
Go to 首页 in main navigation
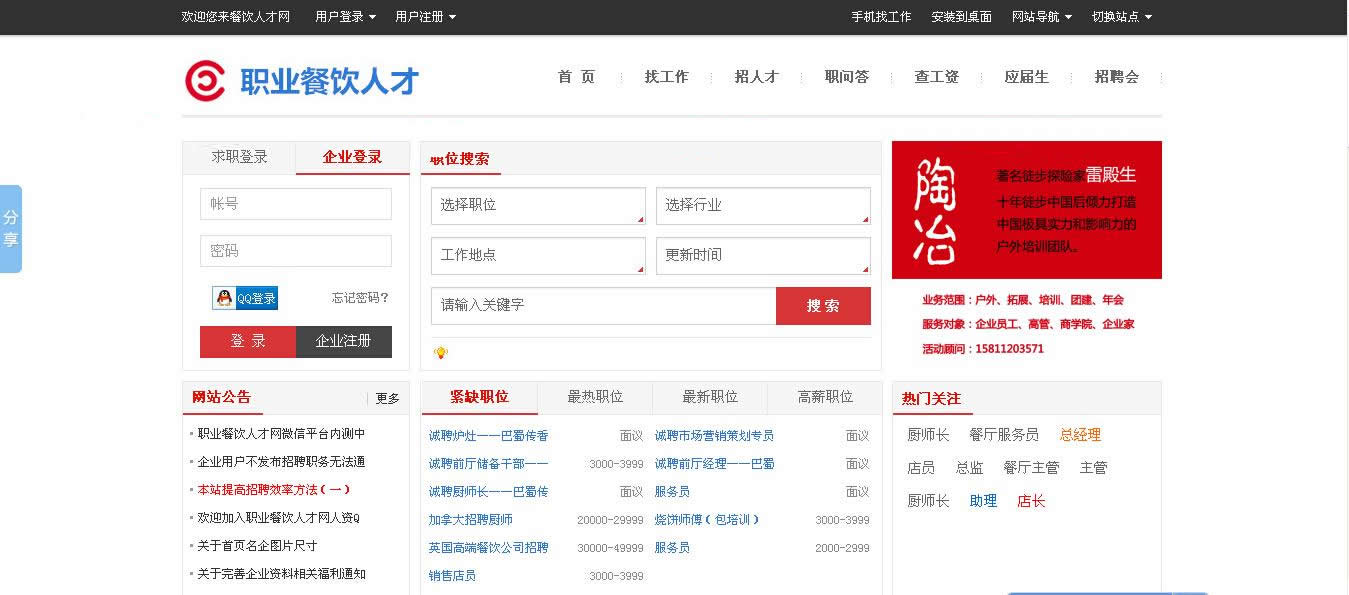point(576,77)
